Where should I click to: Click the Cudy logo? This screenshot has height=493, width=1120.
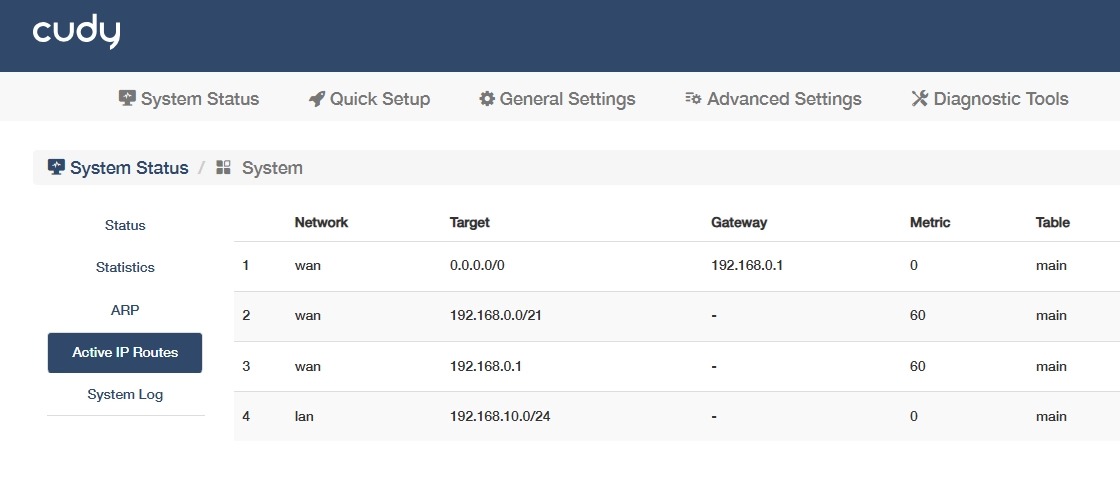76,33
